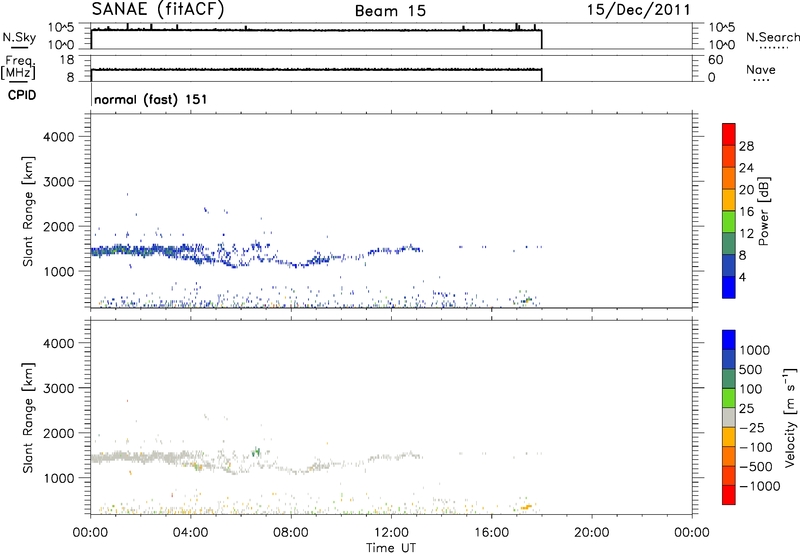Click the bright blue lowest power swatch
This screenshot has height=554, width=800.
pyautogui.click(x=729, y=287)
